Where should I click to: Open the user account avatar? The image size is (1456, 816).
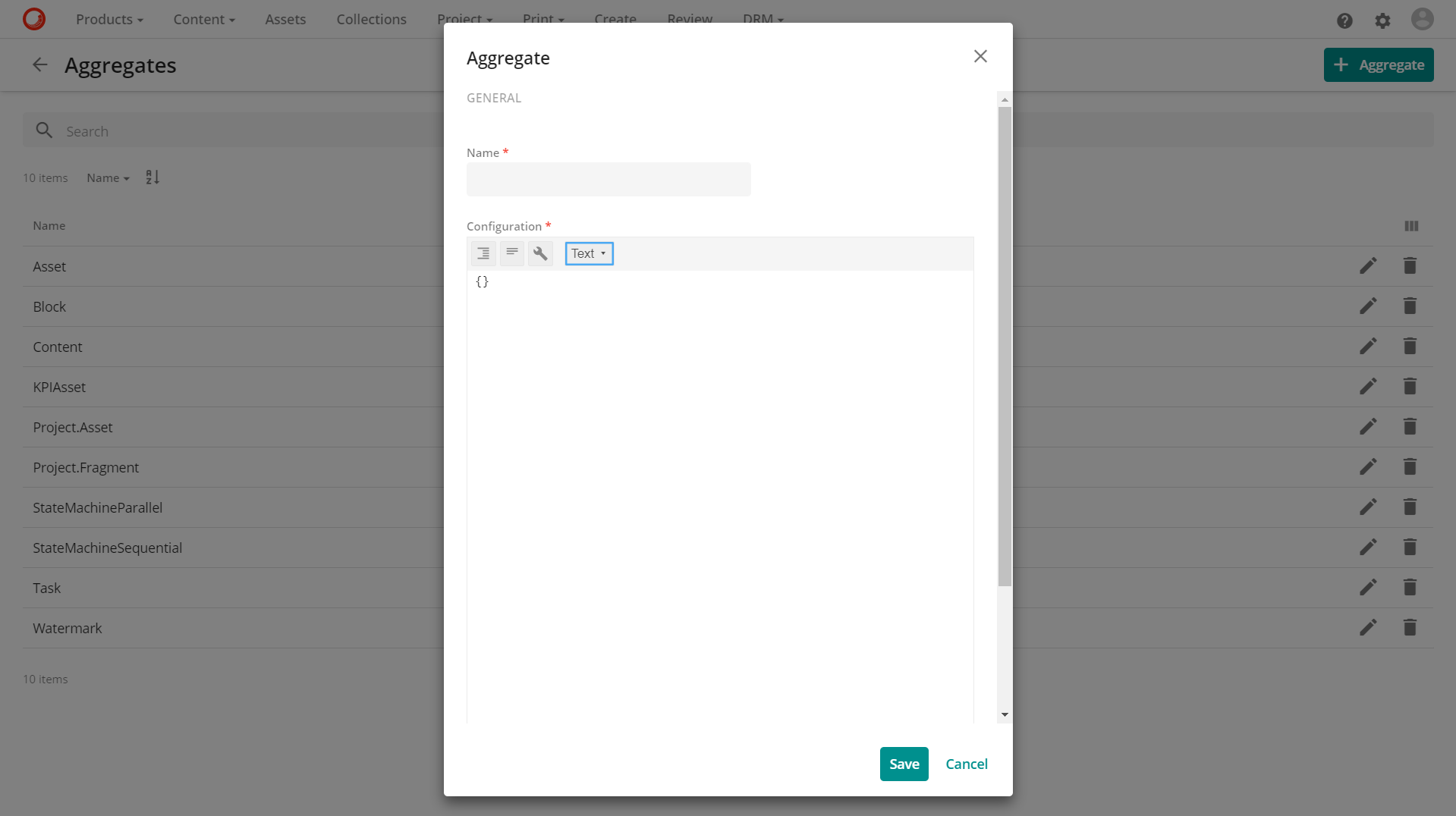tap(1422, 19)
